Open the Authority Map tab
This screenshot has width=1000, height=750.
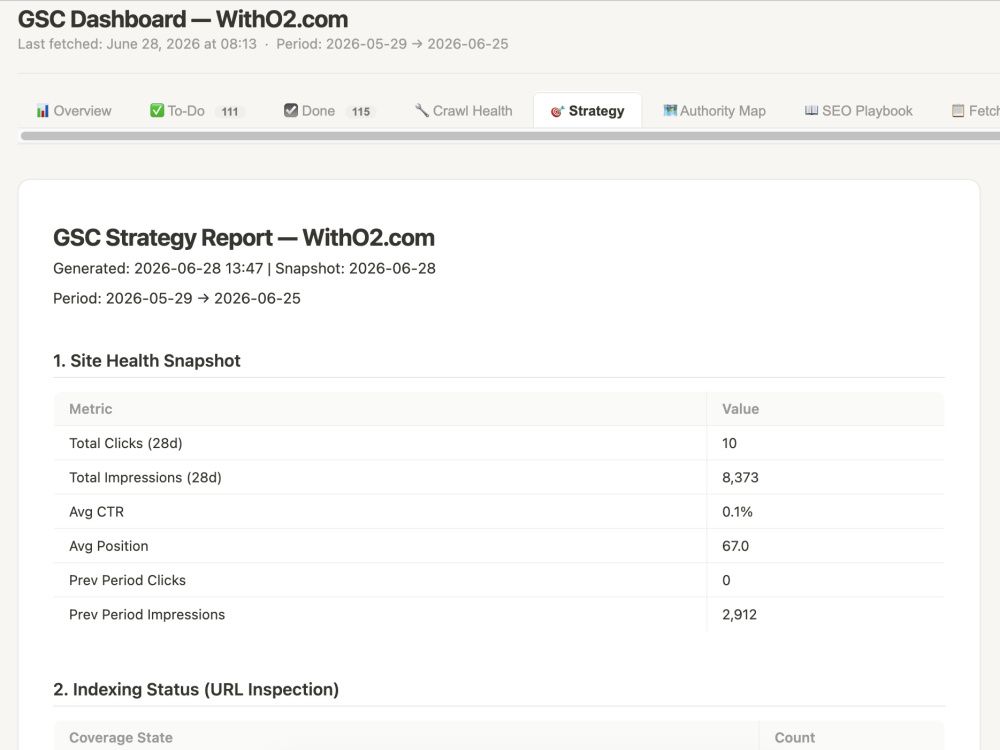pos(714,111)
